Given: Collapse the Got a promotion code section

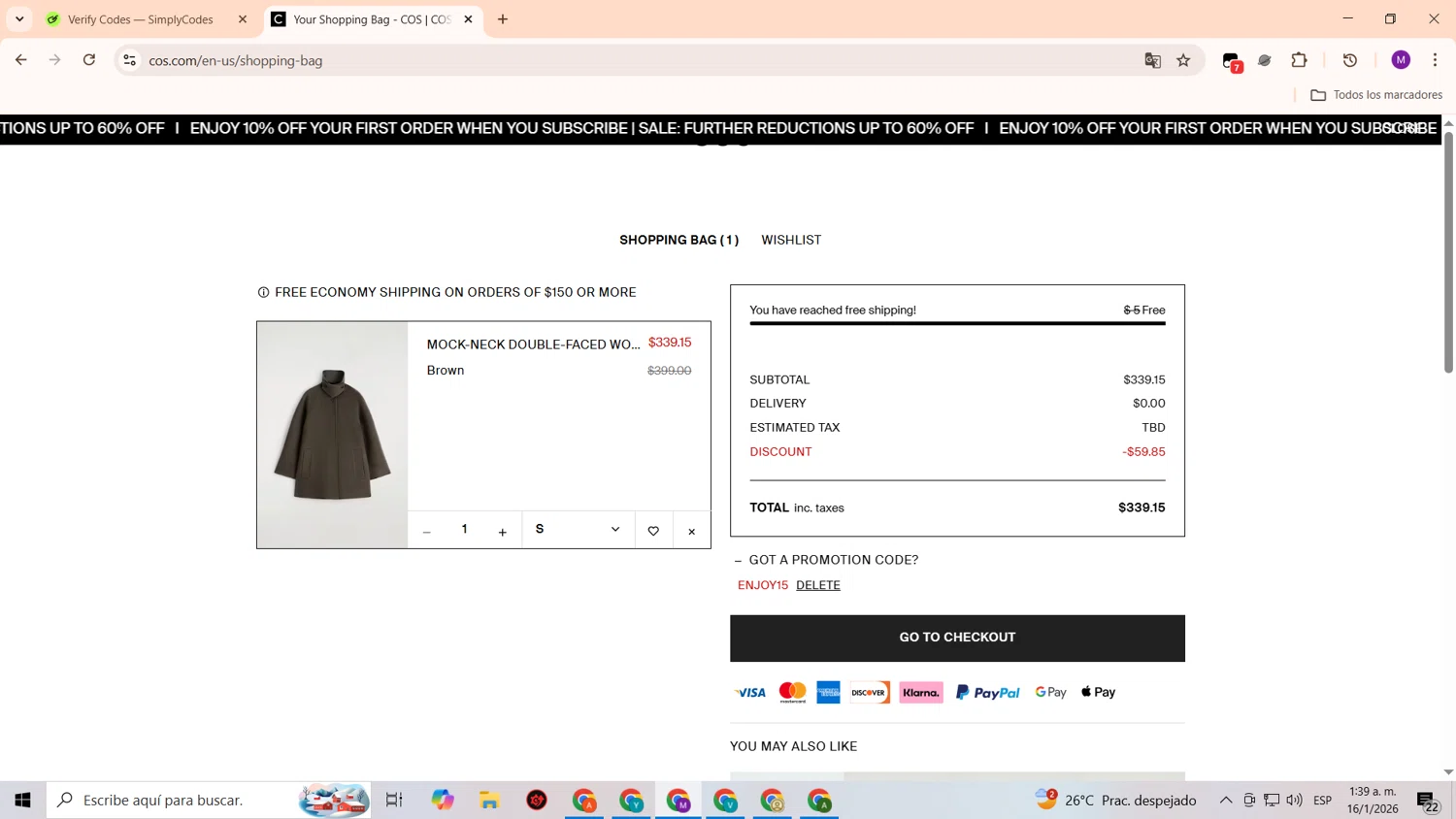Looking at the screenshot, I should 827,560.
